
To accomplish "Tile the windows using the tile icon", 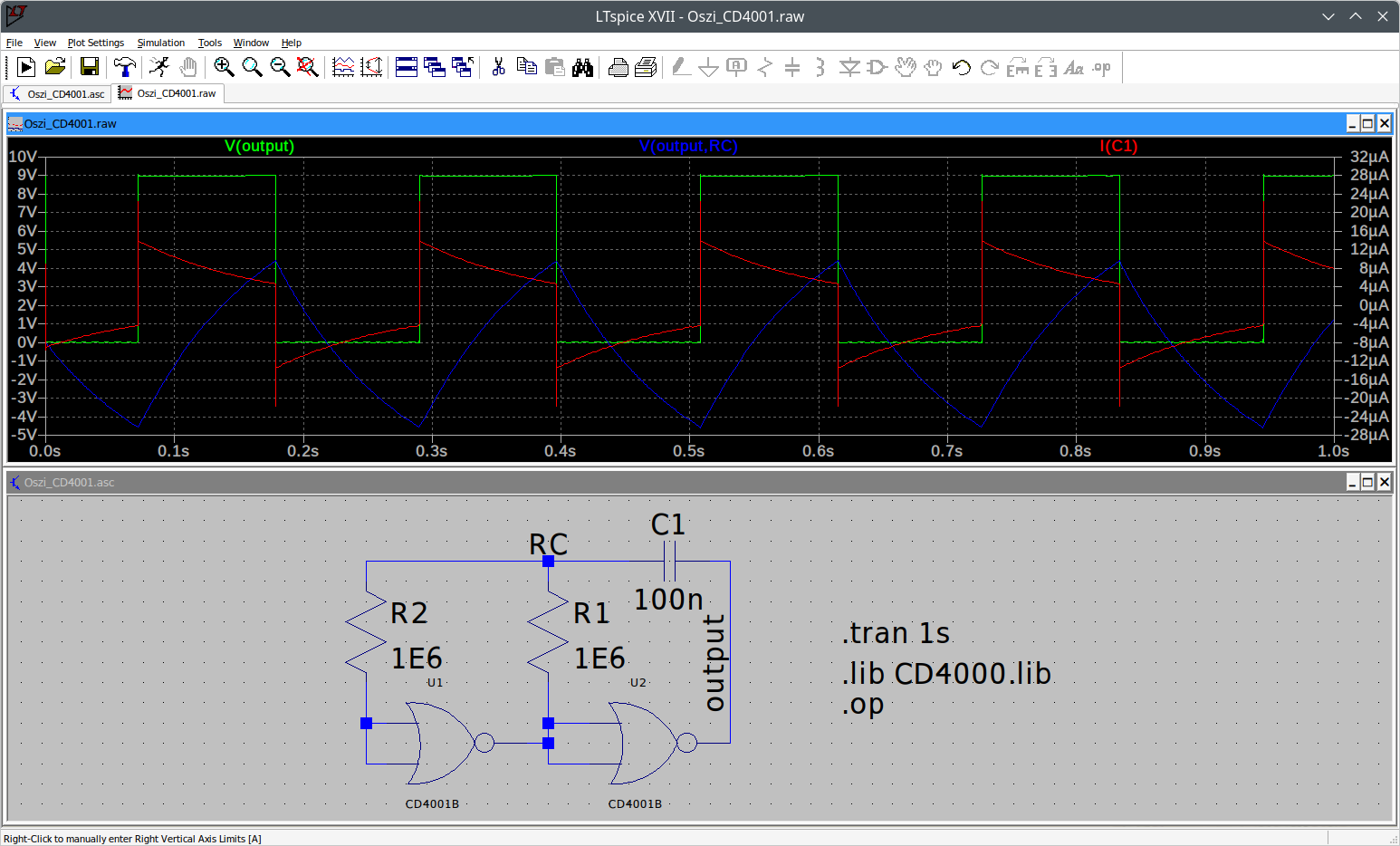I will click(407, 67).
